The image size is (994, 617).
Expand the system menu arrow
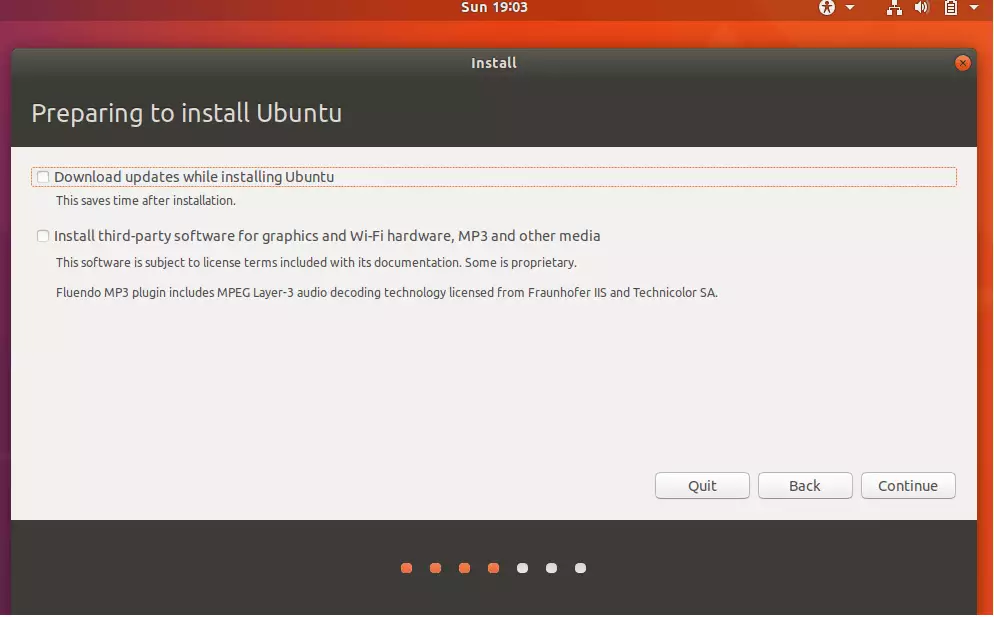tap(974, 8)
